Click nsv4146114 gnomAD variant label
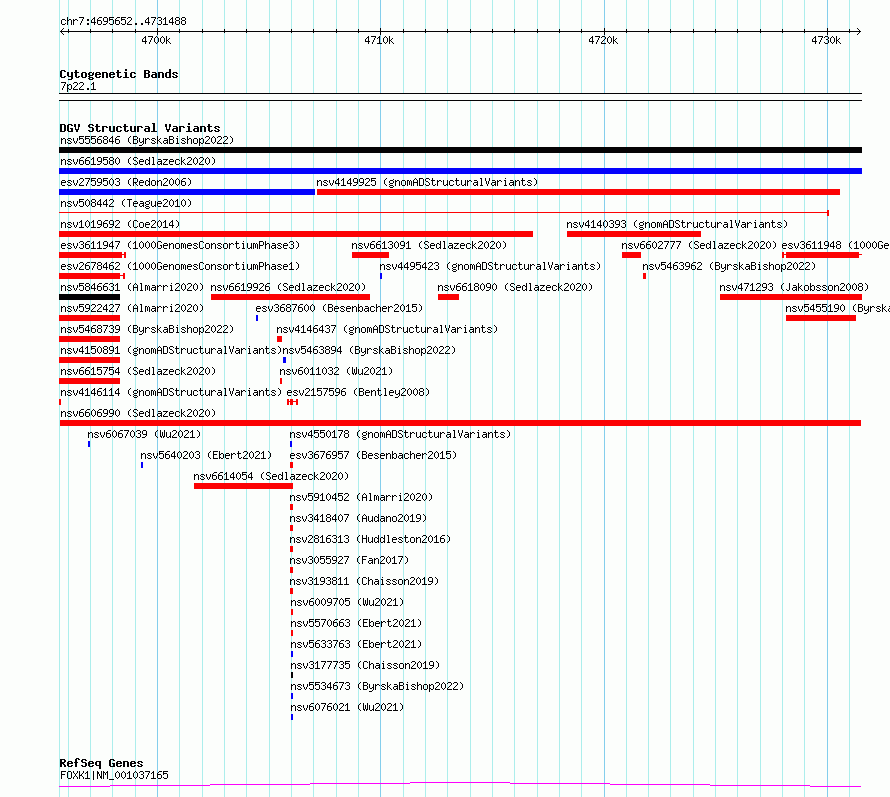This screenshot has width=890, height=797. point(171,392)
